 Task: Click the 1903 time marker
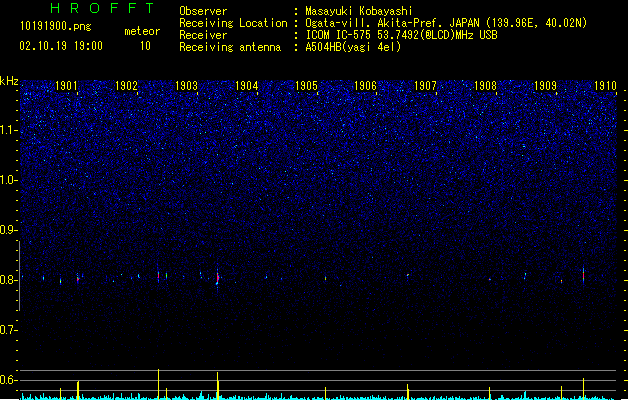(x=187, y=86)
